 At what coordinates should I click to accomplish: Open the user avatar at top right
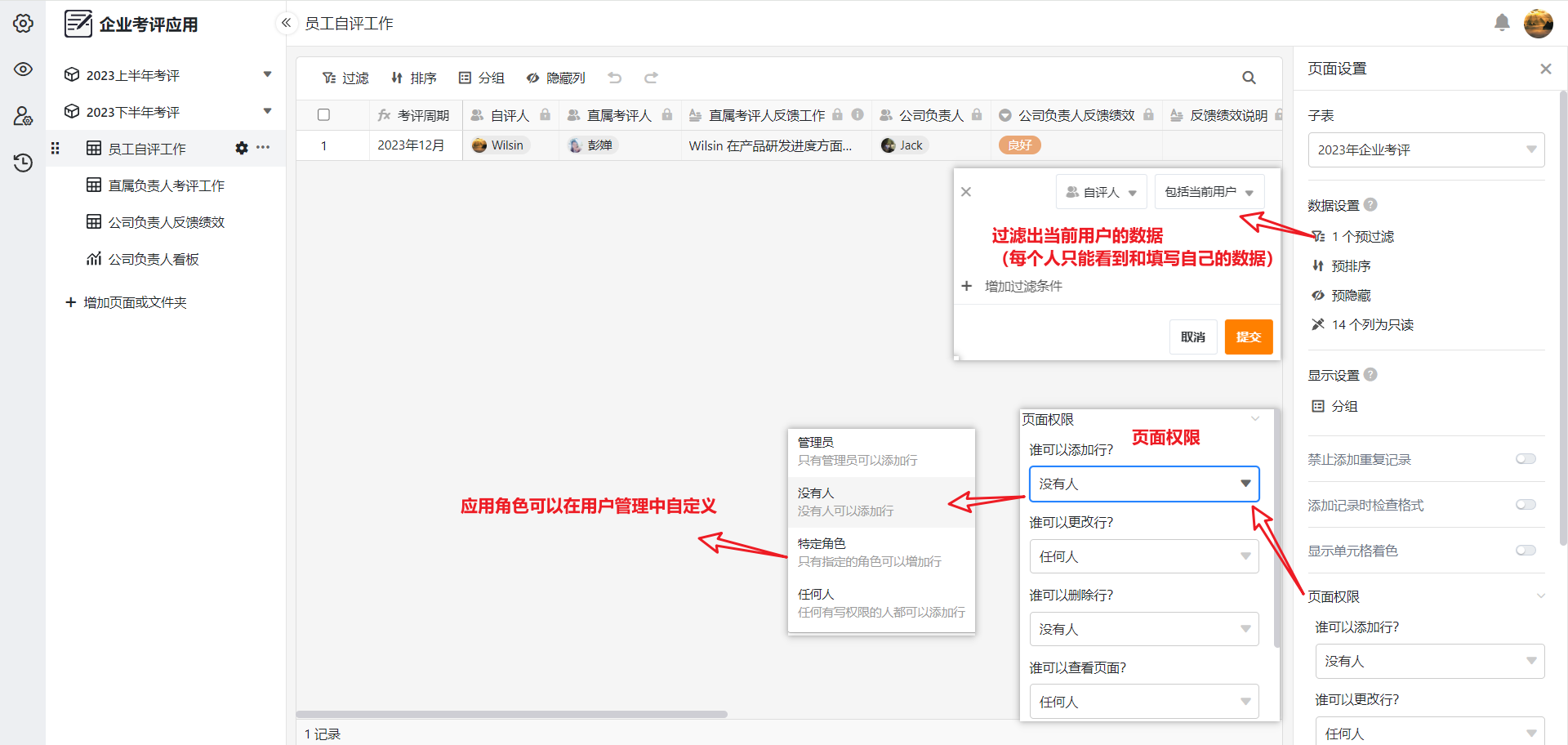tap(1539, 23)
